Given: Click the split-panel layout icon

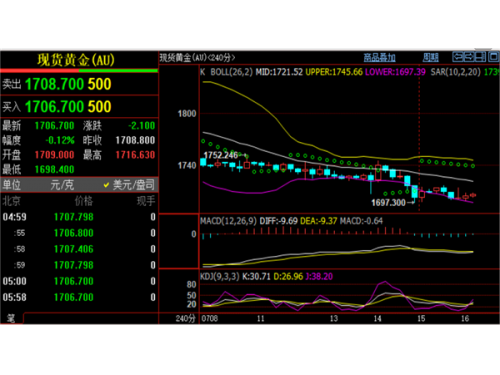Looking at the screenshot, I should [480, 57].
